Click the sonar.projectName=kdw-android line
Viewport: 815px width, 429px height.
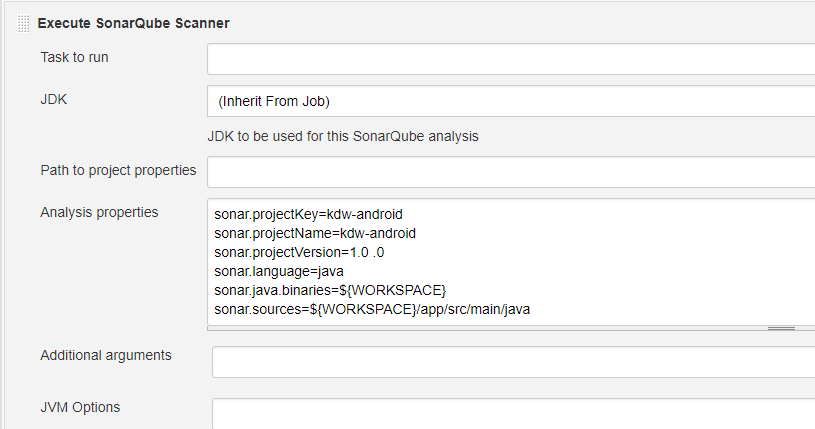click(315, 233)
